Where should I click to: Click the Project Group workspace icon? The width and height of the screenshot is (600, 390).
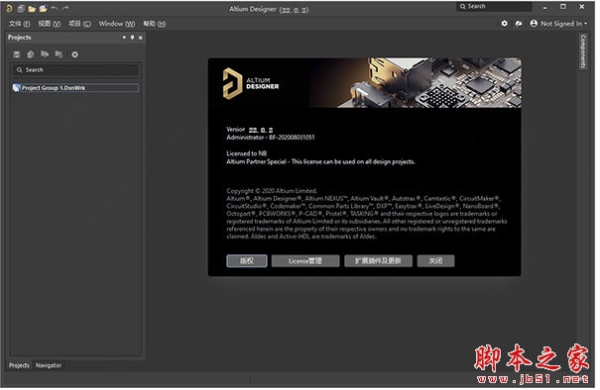click(x=16, y=88)
